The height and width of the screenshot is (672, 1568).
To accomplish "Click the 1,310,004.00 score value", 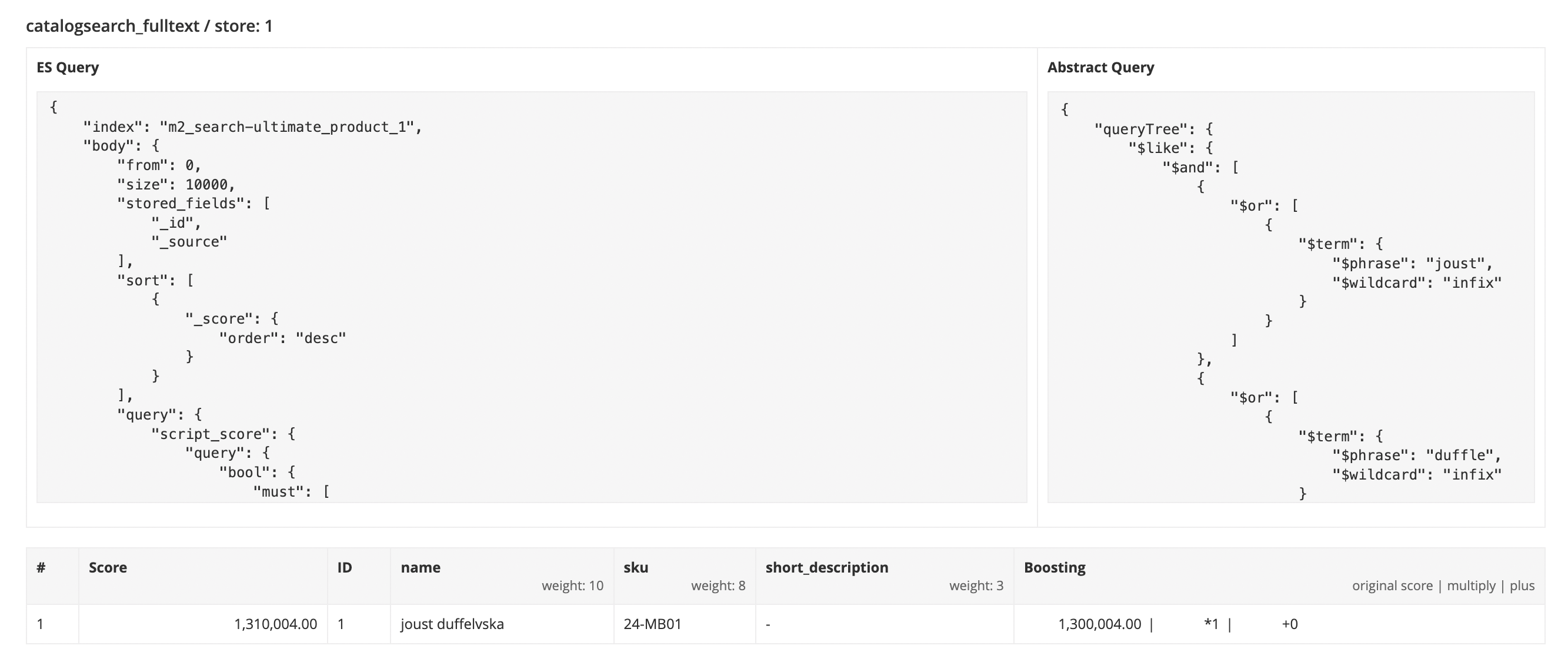I will pyautogui.click(x=275, y=624).
